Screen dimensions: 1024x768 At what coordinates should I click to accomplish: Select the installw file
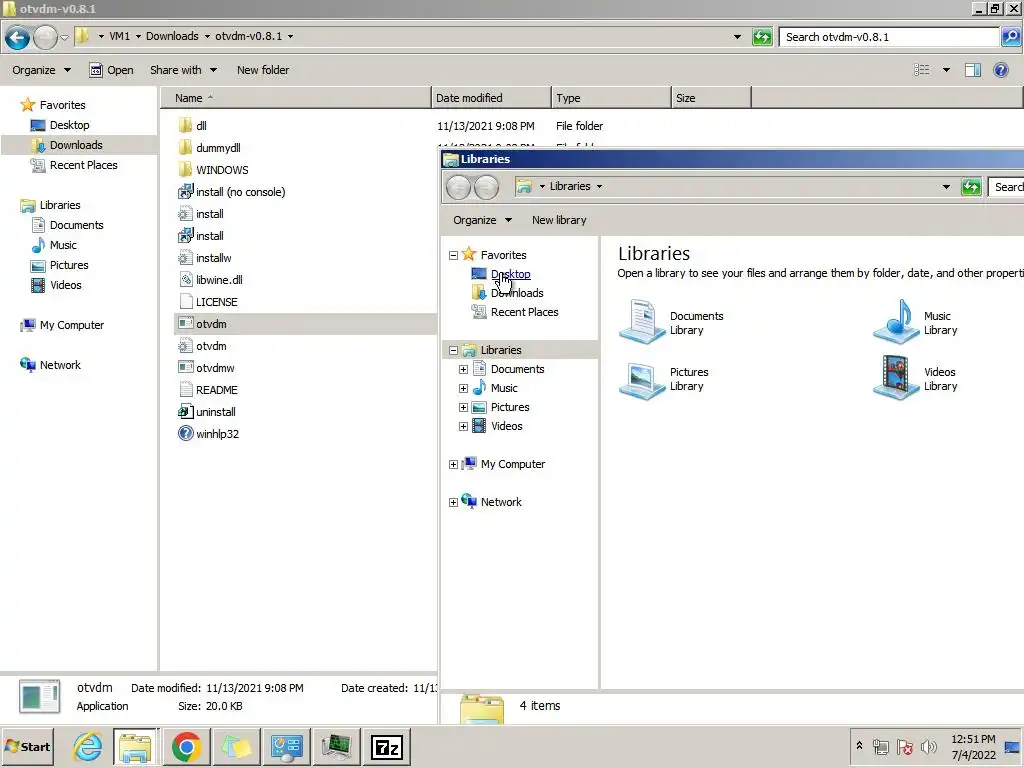coord(205,258)
